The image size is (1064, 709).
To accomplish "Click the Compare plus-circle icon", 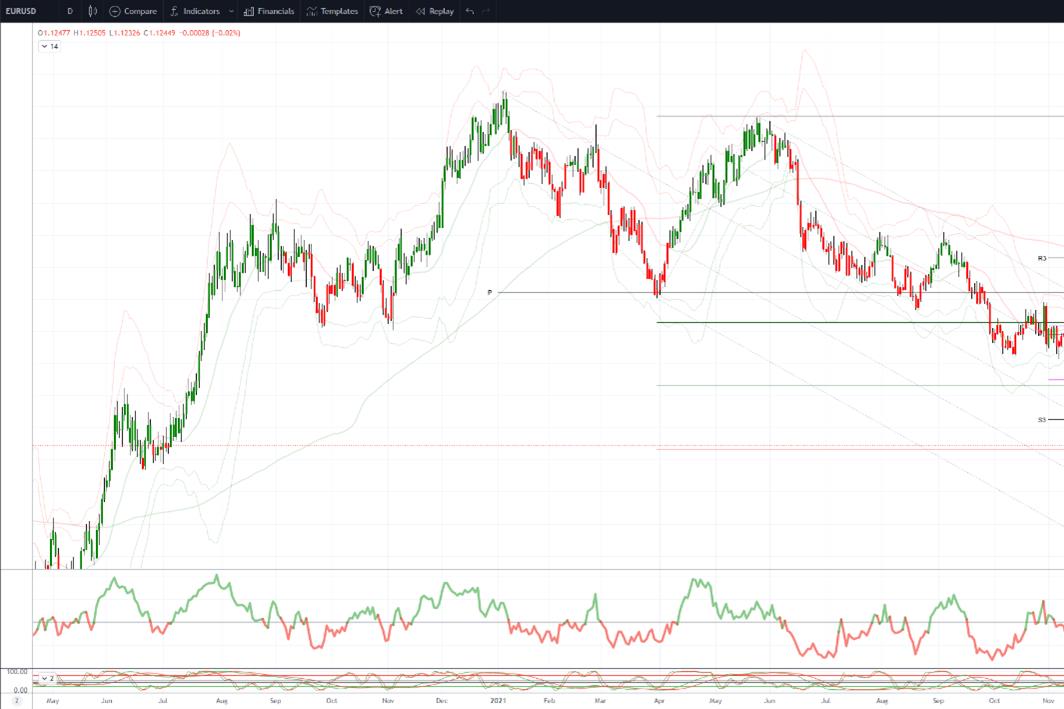I will coord(115,12).
